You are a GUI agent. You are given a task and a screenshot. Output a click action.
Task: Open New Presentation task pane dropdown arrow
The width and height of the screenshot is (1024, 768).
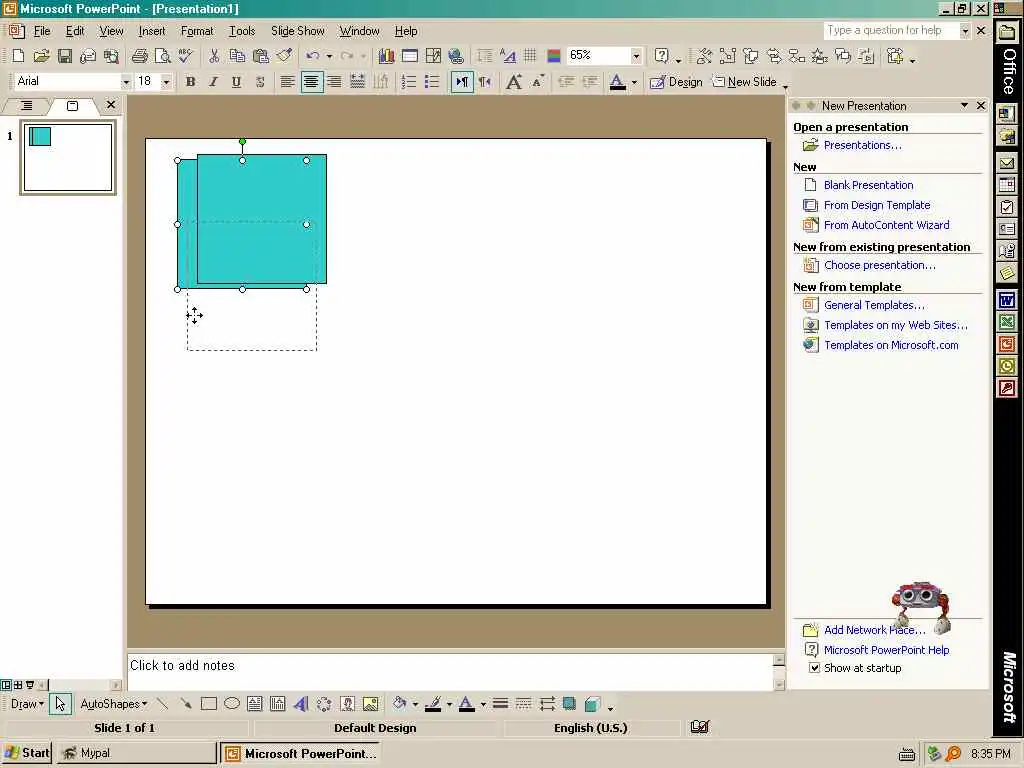[x=965, y=105]
